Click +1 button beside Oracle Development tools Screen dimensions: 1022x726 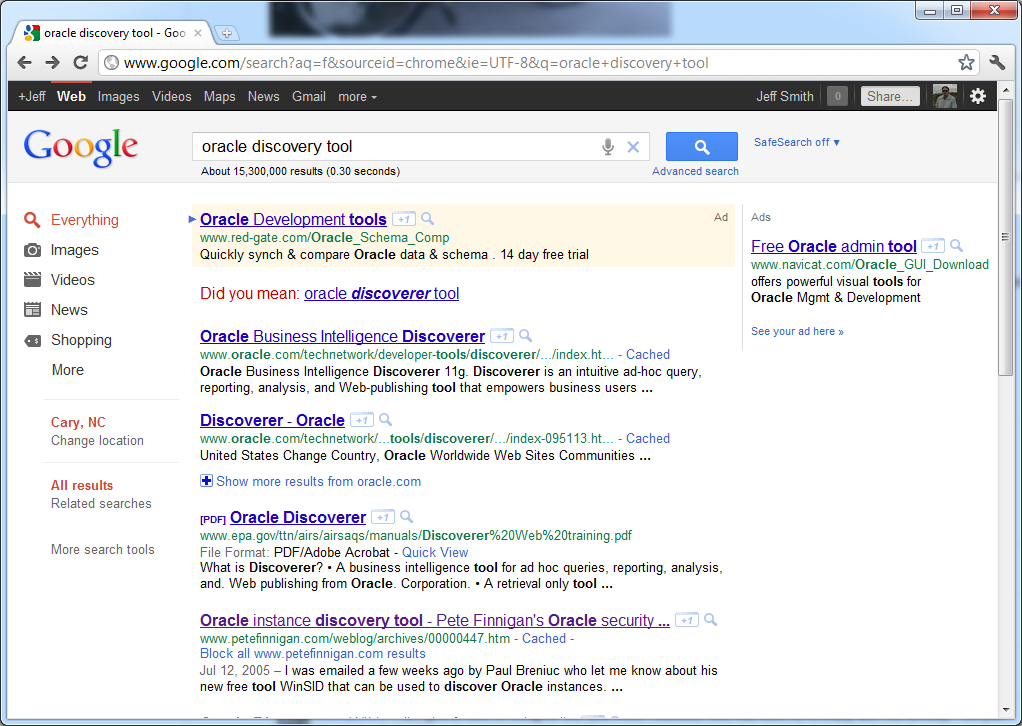(403, 219)
